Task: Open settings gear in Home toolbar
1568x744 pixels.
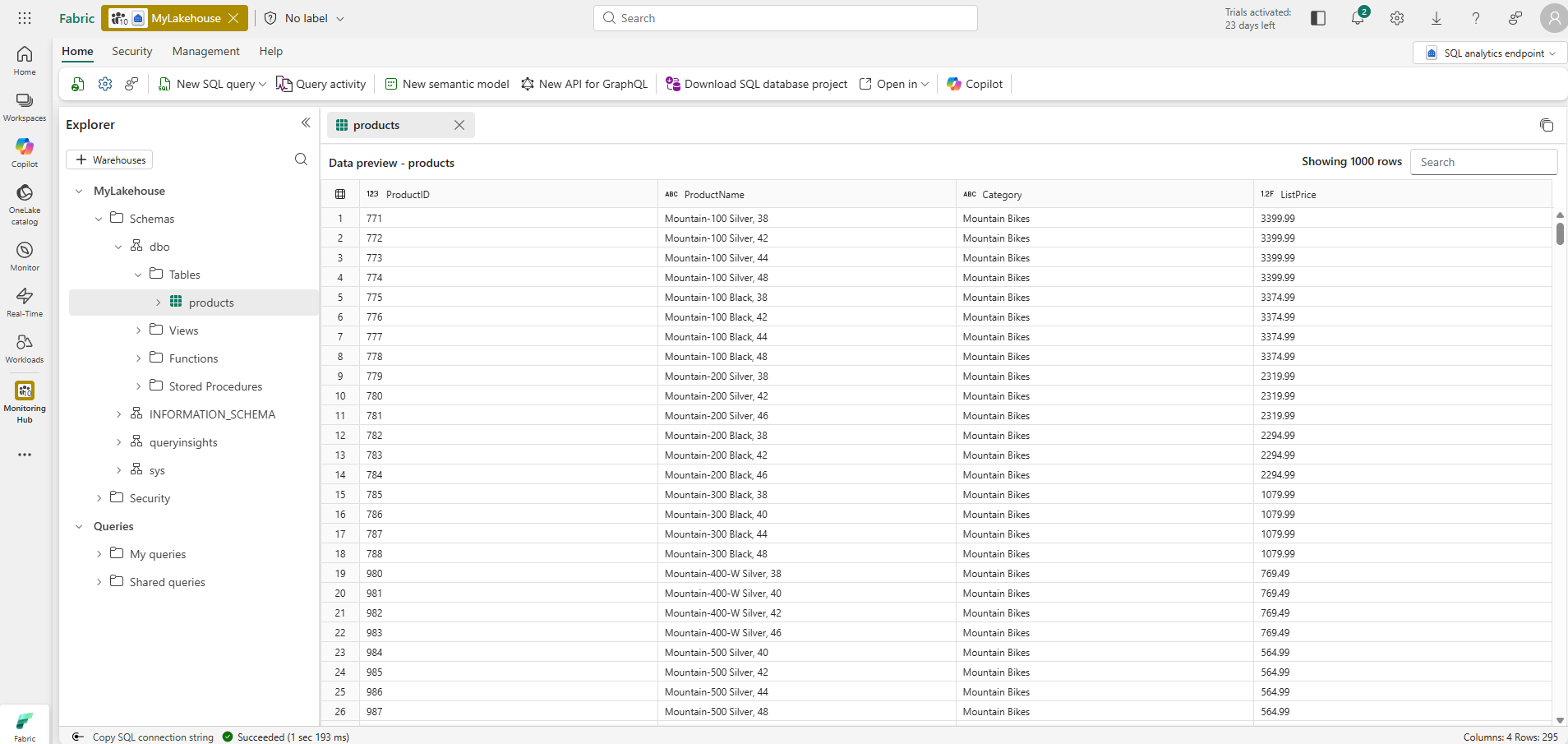Action: click(105, 84)
